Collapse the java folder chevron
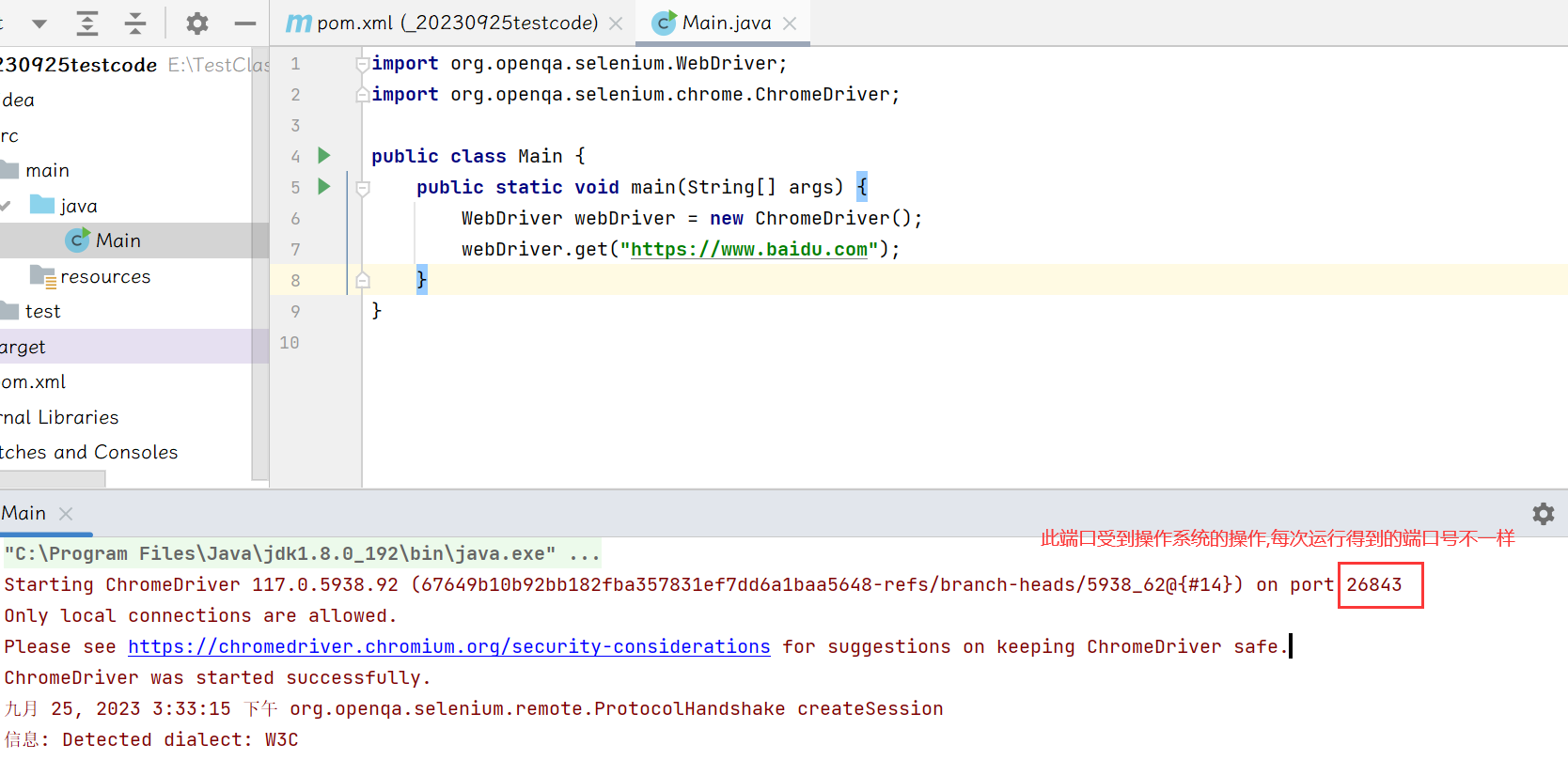 point(7,206)
